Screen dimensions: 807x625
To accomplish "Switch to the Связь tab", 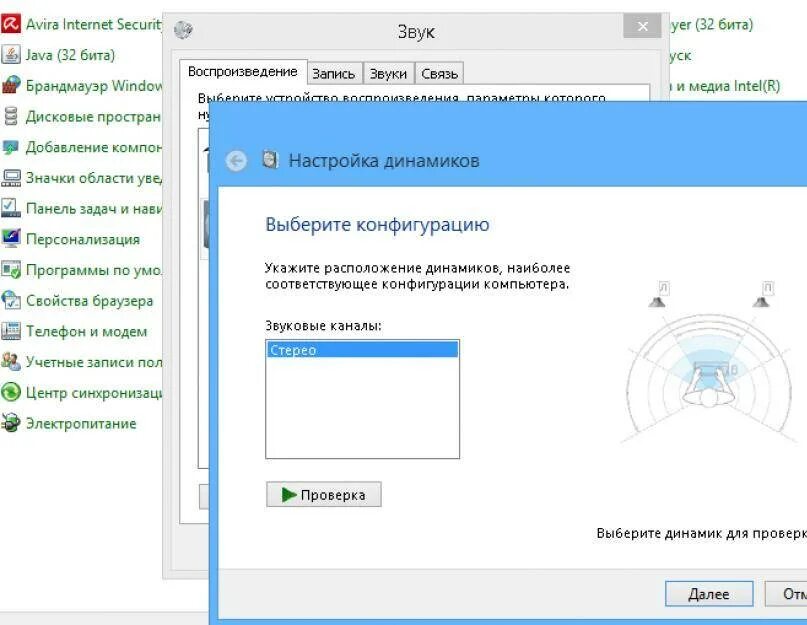I will coord(440,74).
